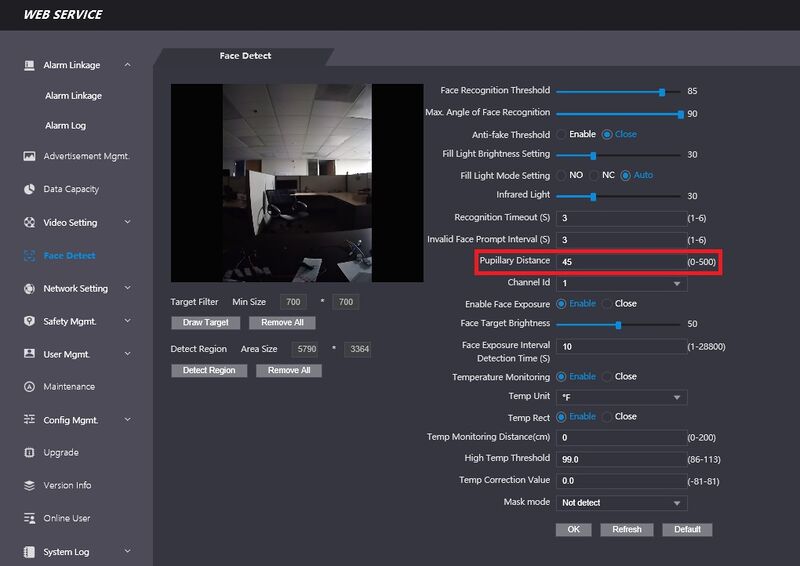Click the Invalid Face Prompt Interval field

pyautogui.click(x=621, y=240)
